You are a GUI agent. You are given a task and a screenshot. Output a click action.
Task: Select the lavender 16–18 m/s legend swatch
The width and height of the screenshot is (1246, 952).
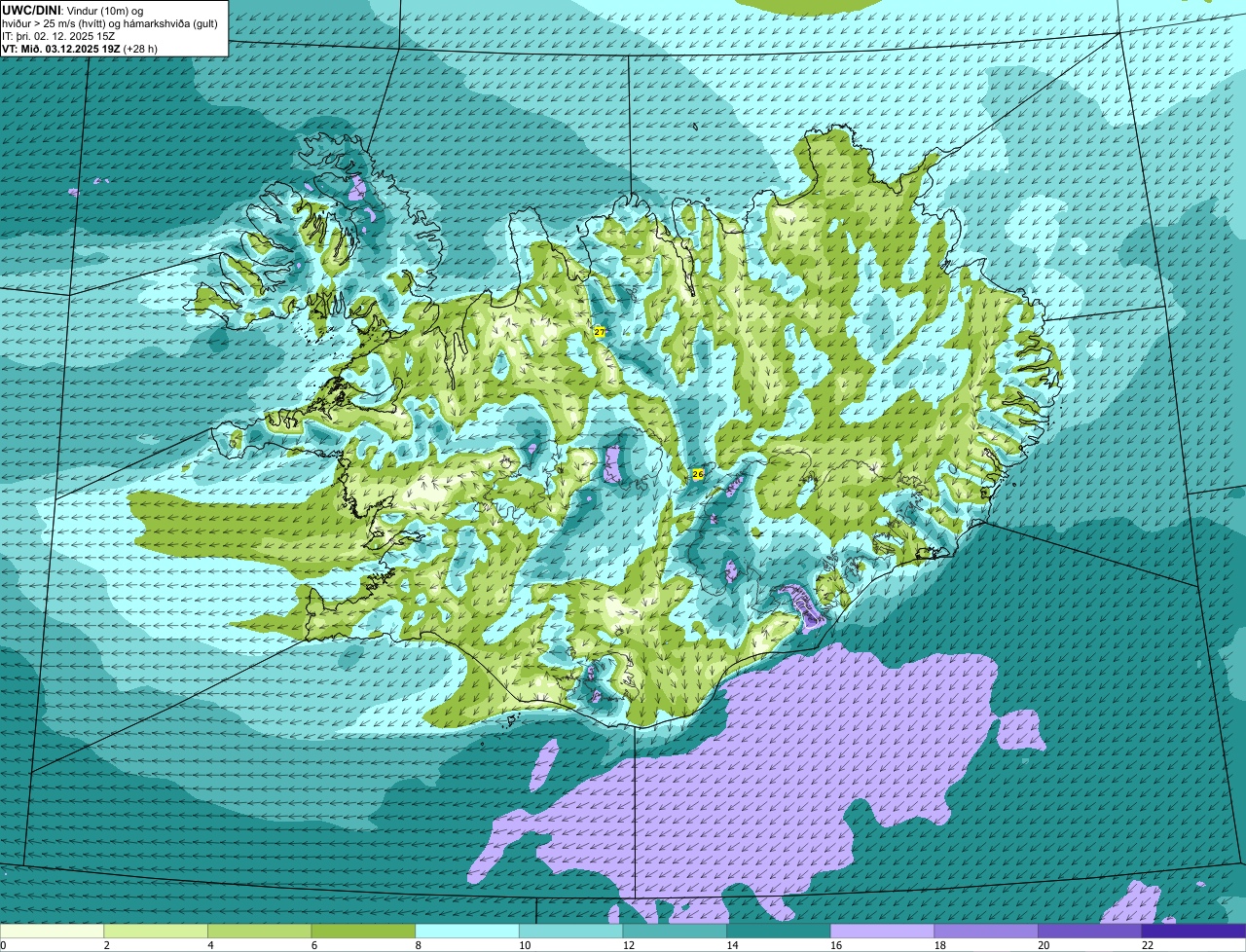point(882,931)
